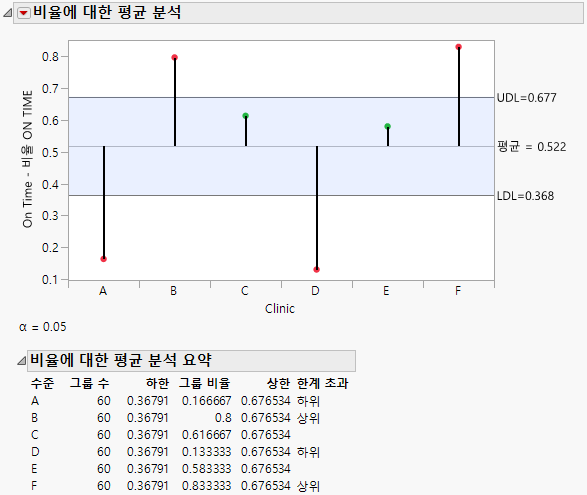Click lower limit 0.36791 in row A

[x=147, y=401]
